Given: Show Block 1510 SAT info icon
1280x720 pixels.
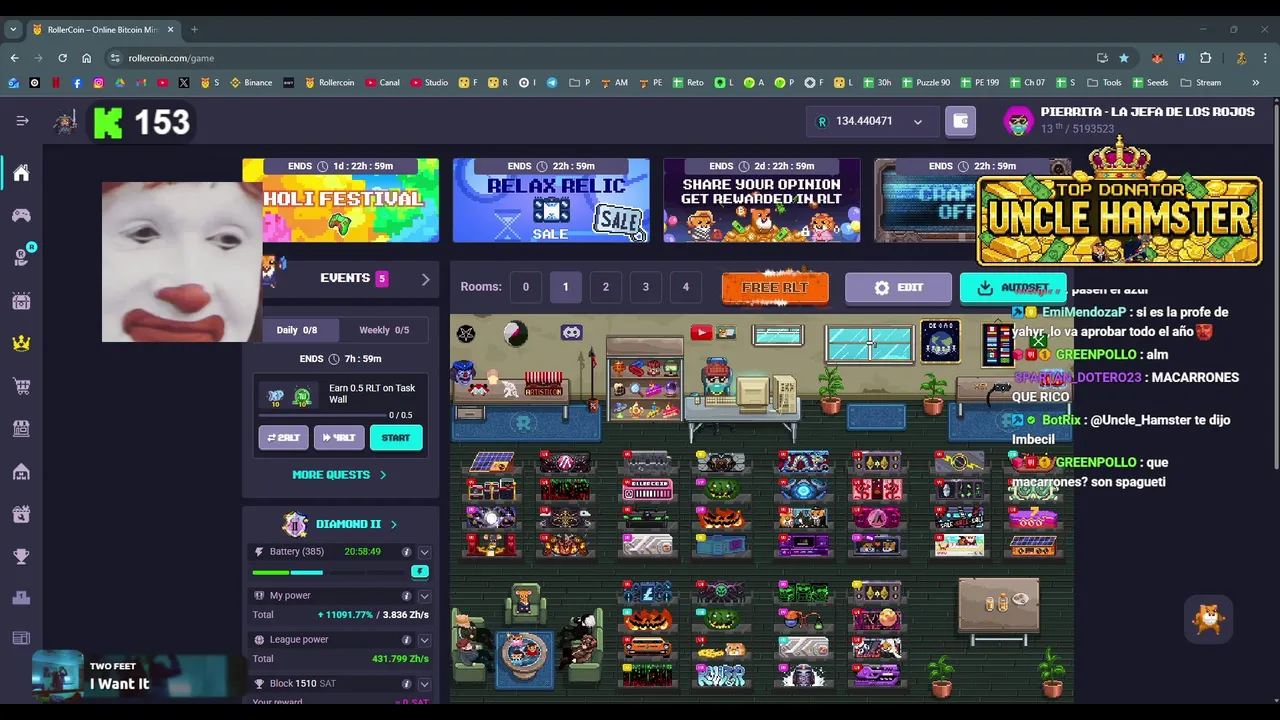Looking at the screenshot, I should [406, 684].
